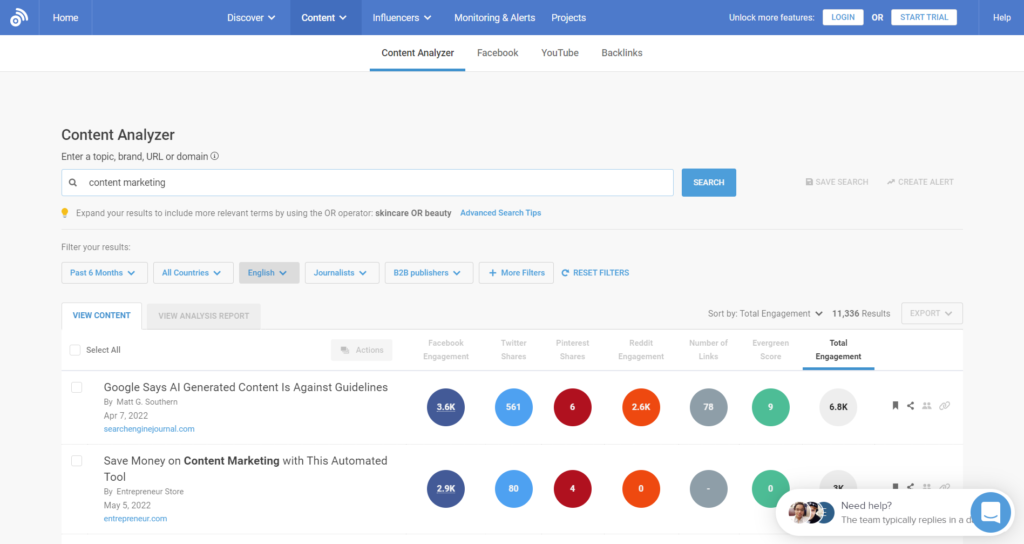Select the Save Money on Content Marketing checkbox
This screenshot has height=544, width=1024.
[x=77, y=461]
